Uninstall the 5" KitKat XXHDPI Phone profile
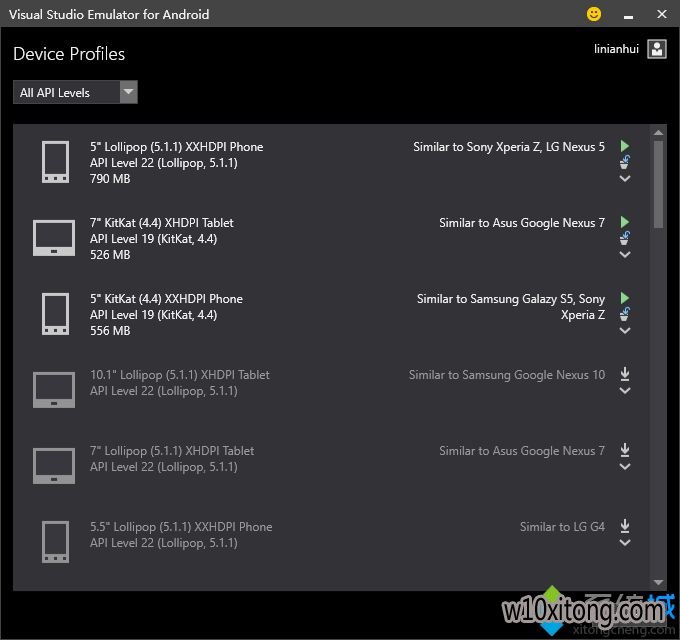 [624, 314]
